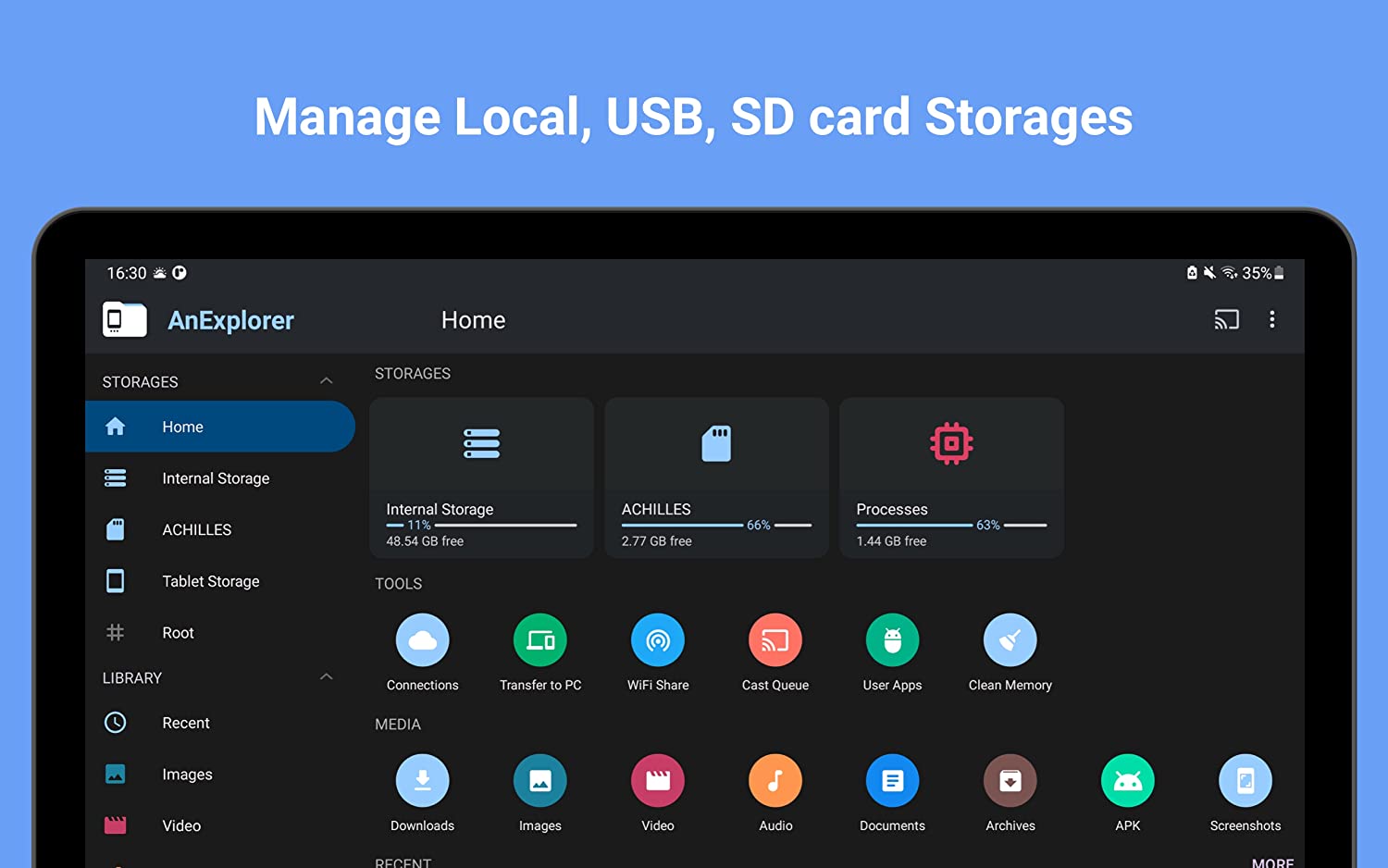Open the Processes storage card
The width and height of the screenshot is (1388, 868).
click(x=951, y=477)
